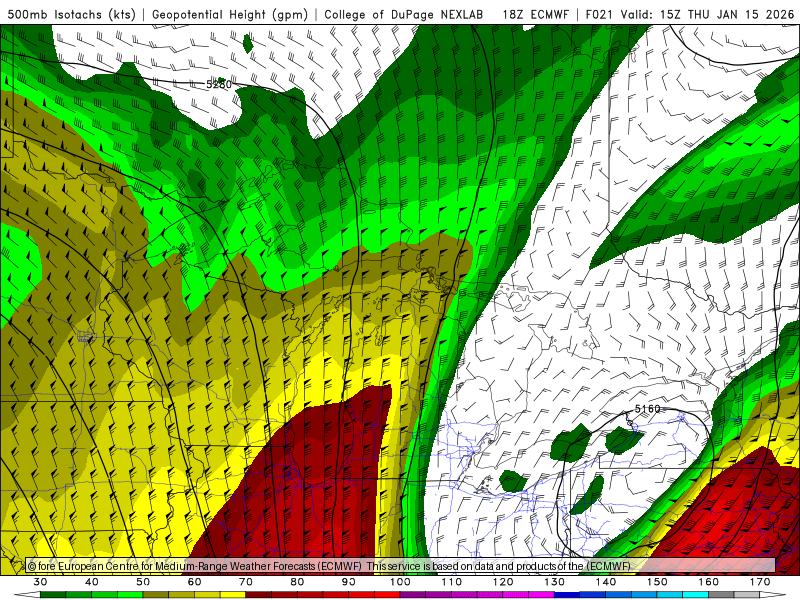Click the 80 value on the color scale

(297, 582)
